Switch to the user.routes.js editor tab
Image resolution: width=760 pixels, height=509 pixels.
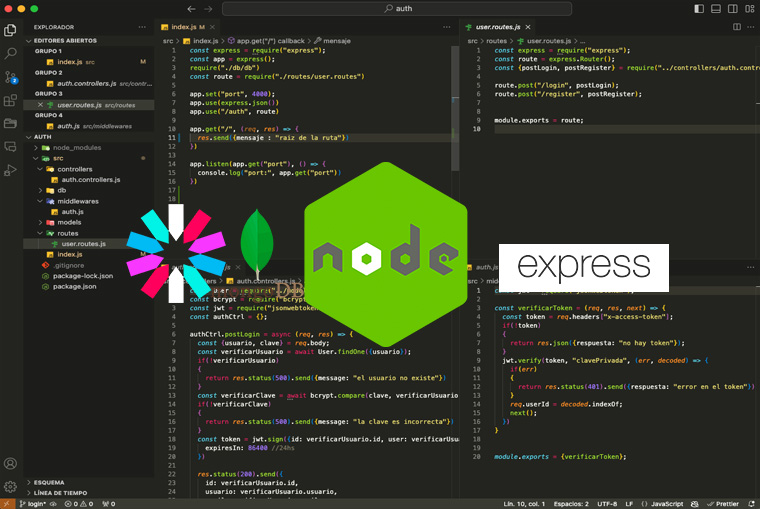497,27
